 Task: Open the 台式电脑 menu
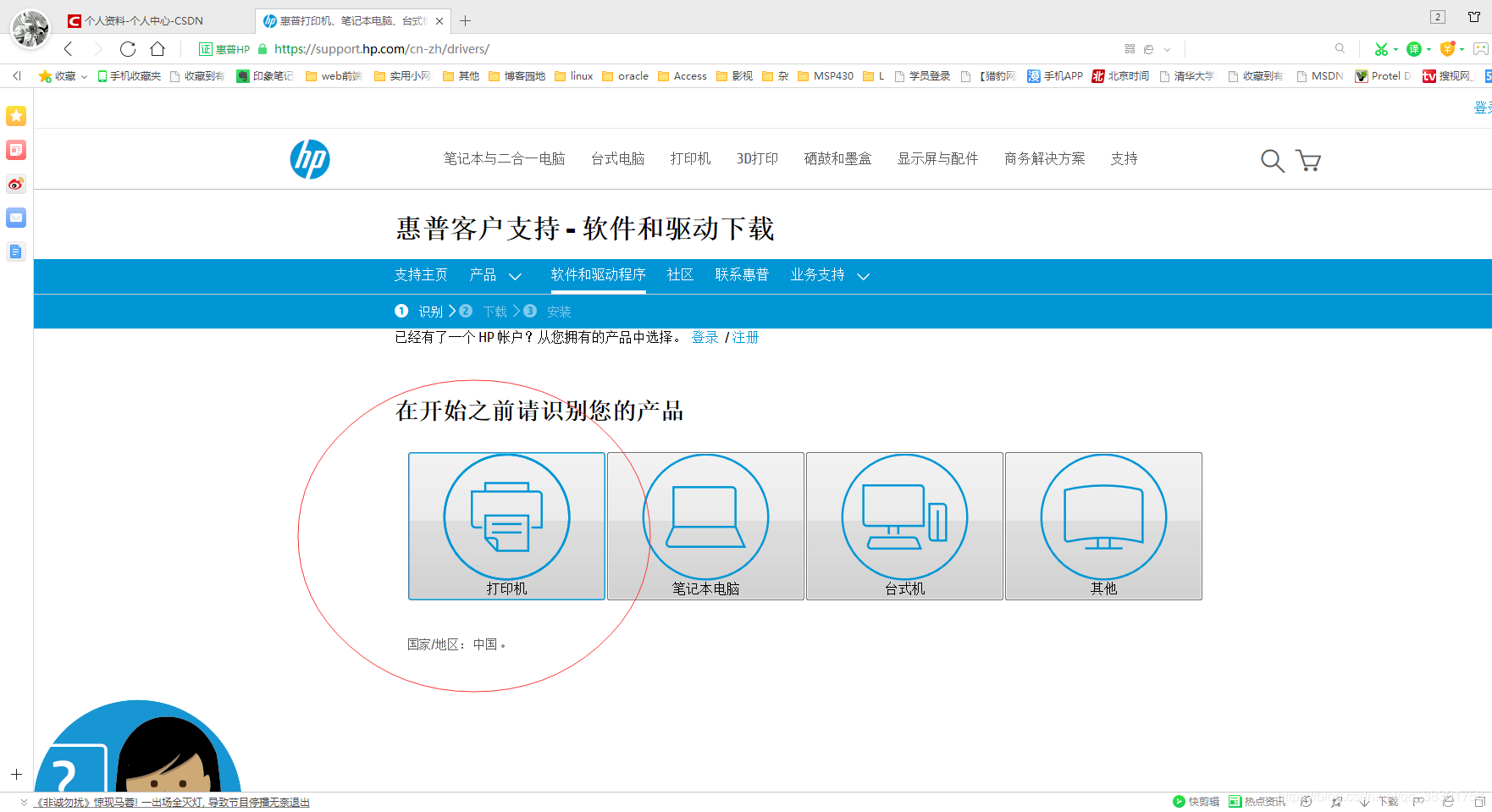618,159
